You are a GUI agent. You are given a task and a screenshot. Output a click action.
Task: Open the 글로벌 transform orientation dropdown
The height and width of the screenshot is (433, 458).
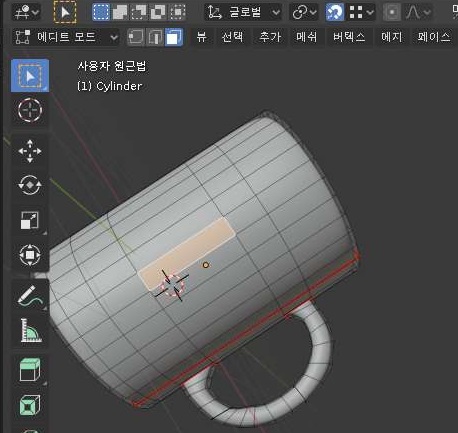pos(243,12)
